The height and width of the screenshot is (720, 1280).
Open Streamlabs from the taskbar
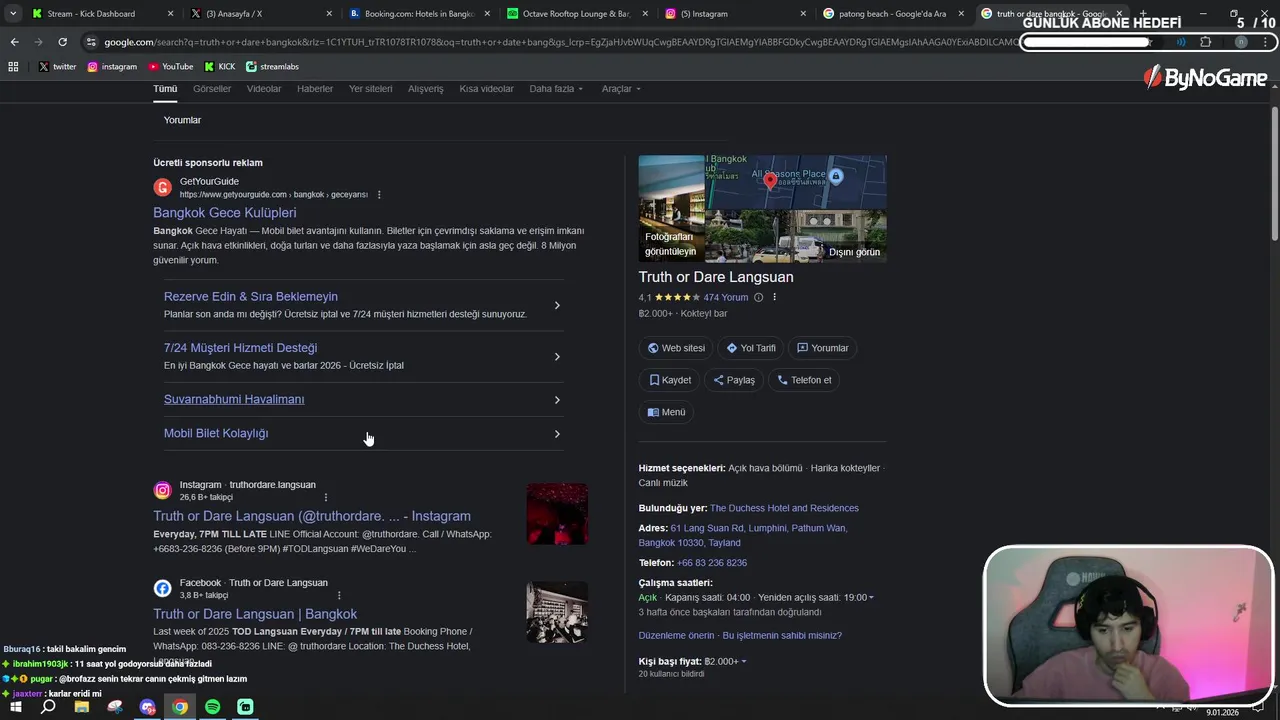(245, 707)
